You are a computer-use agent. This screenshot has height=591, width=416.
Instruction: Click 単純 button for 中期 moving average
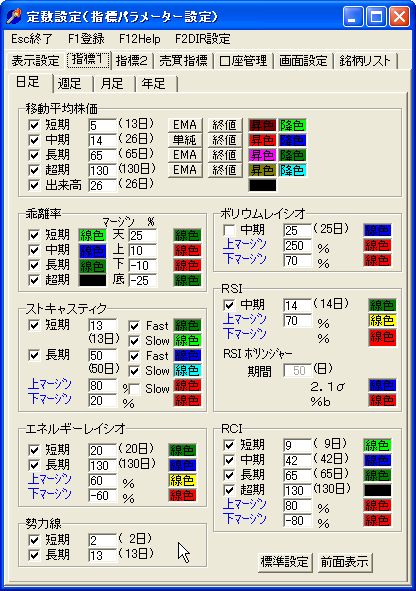pos(185,140)
